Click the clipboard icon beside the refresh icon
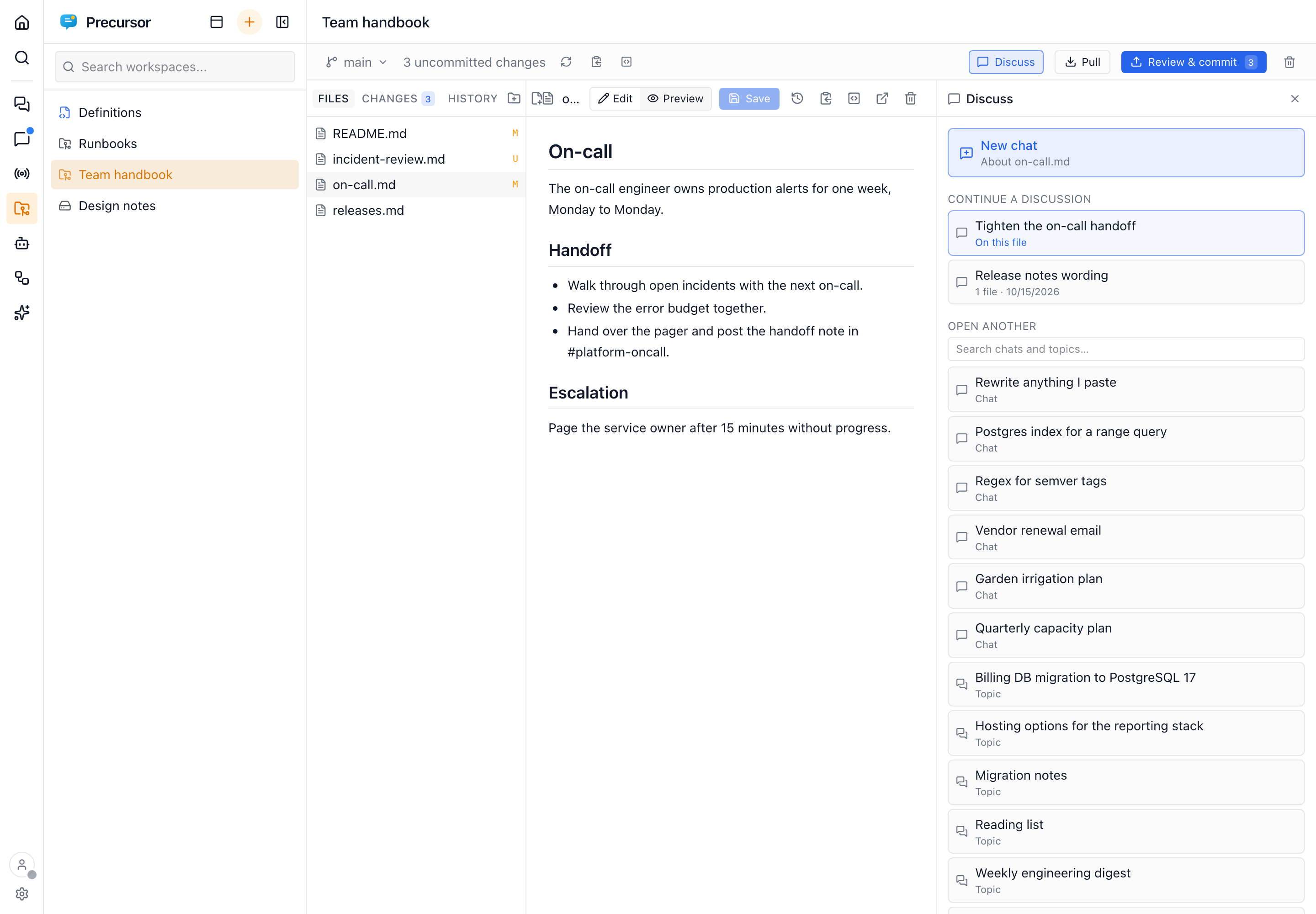This screenshot has width=1316, height=914. click(596, 62)
